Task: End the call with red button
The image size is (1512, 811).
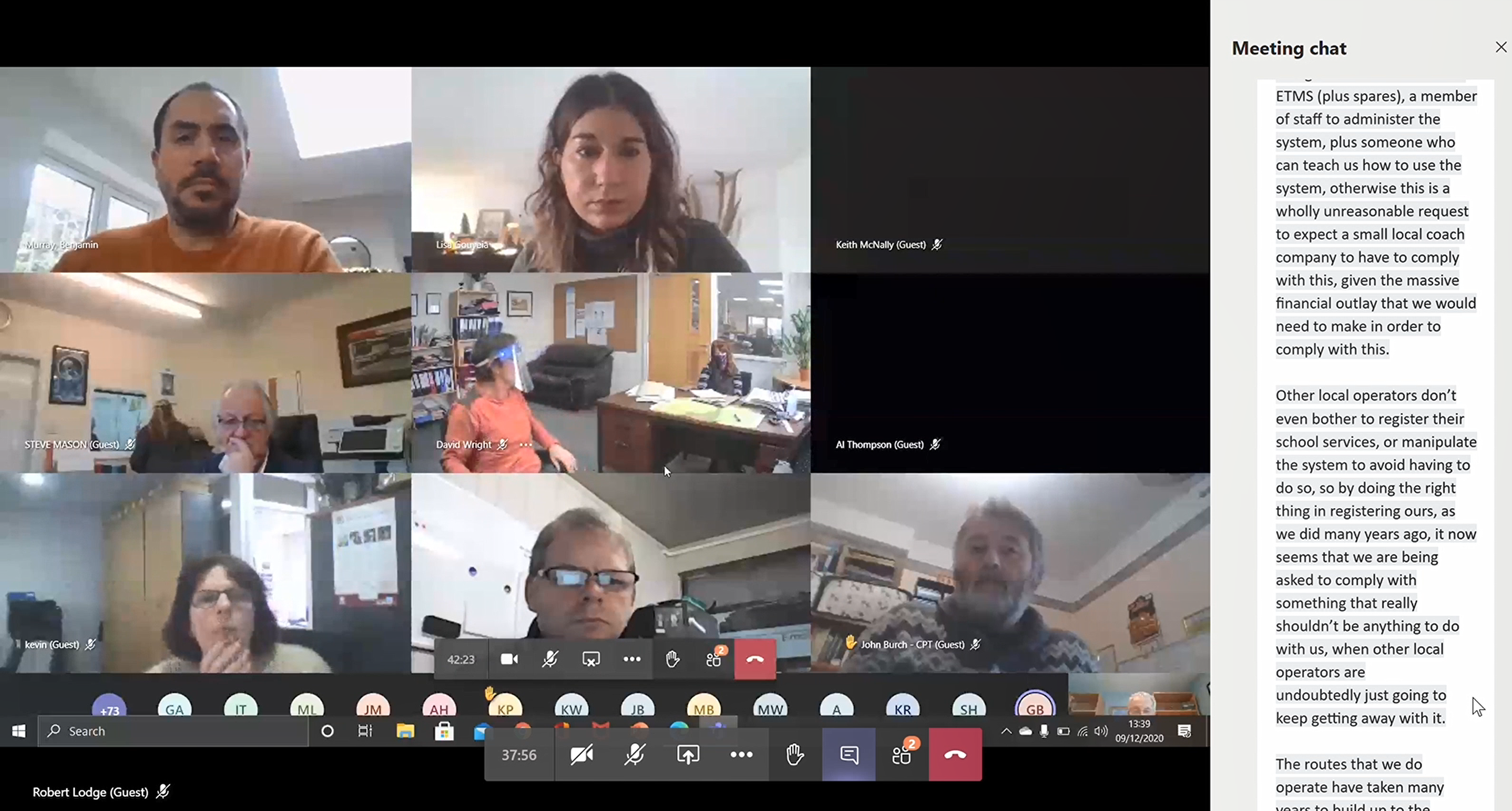Action: point(754,659)
